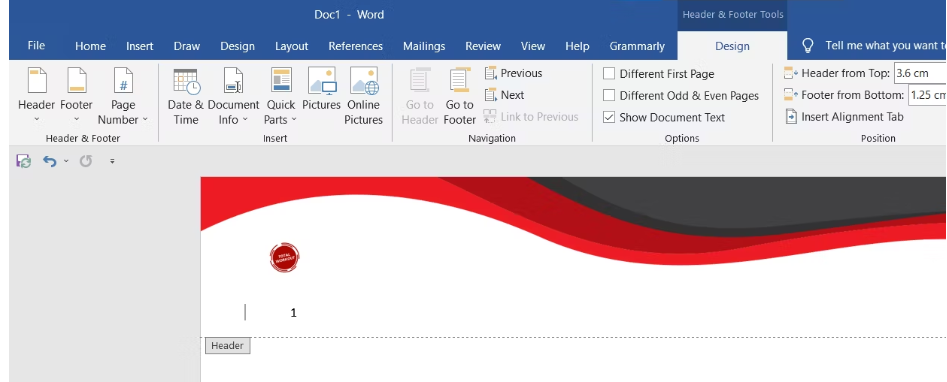
Task: Open the References tab
Action: point(356,46)
